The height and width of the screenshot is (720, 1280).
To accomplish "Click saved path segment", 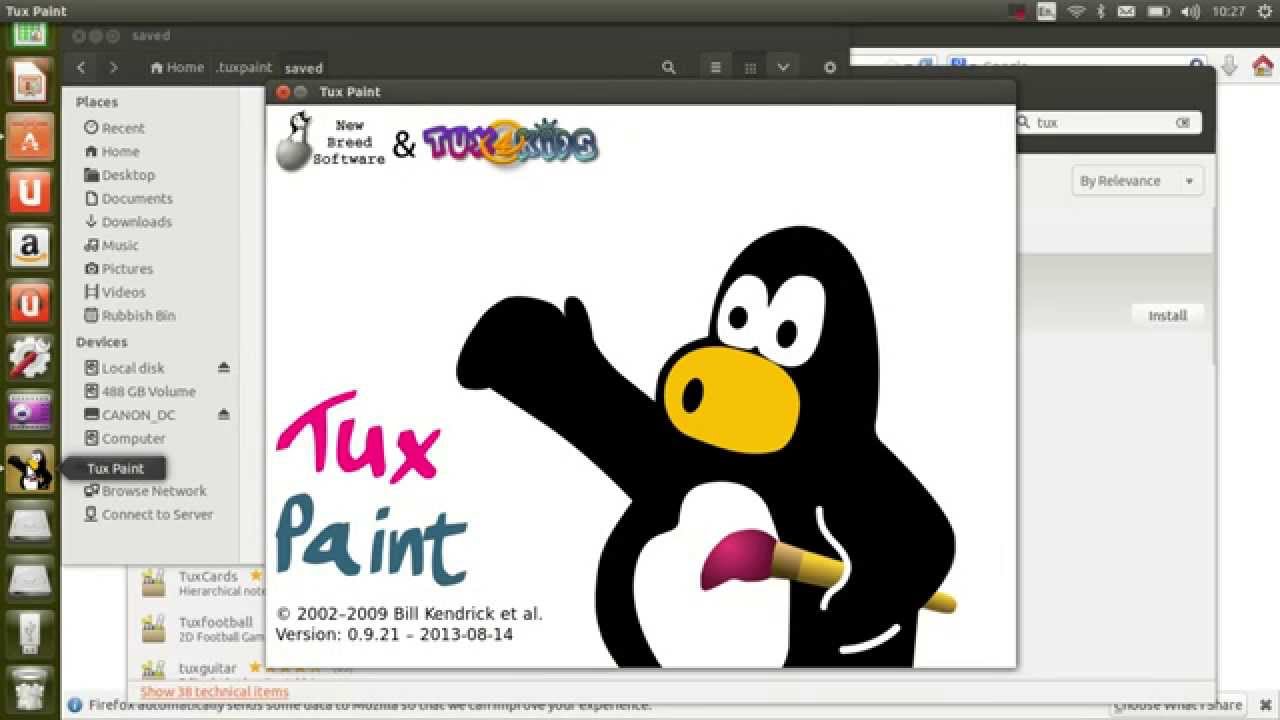I will click(x=303, y=68).
